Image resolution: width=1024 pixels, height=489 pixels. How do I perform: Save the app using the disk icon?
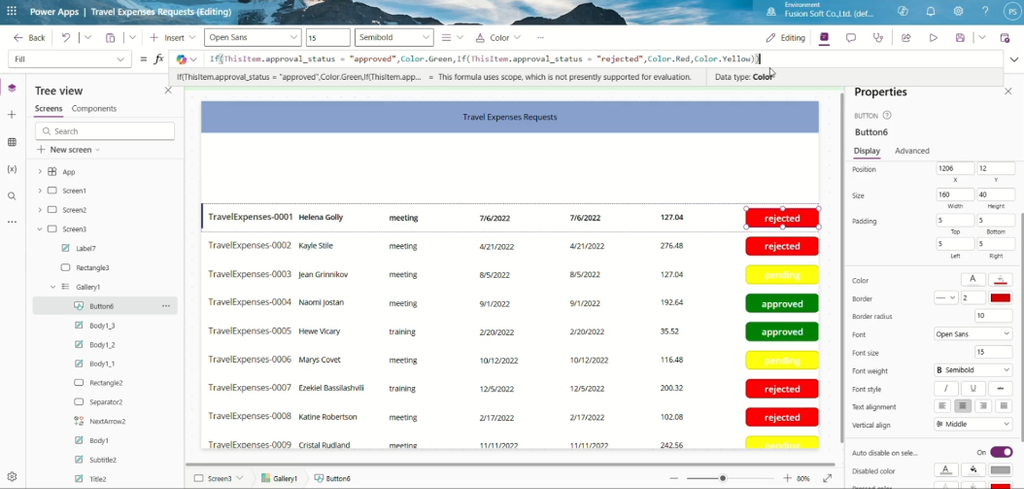click(960, 38)
